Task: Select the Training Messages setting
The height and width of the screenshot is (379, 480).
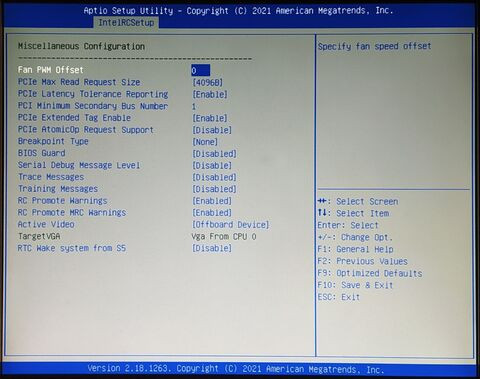Action: tap(58, 189)
